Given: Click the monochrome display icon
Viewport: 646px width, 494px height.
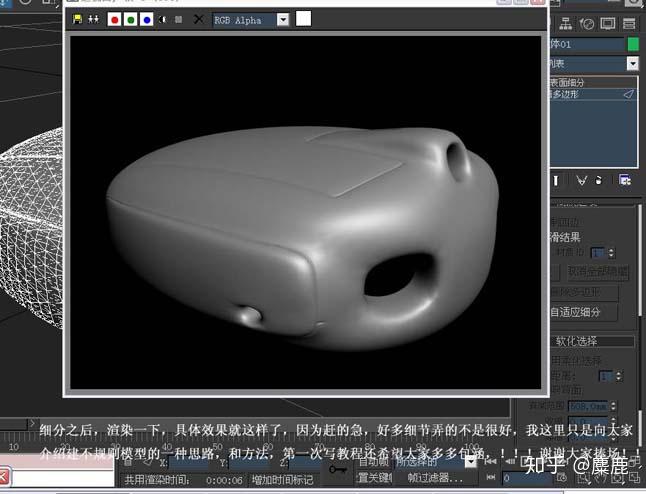Looking at the screenshot, I should click(x=178, y=19).
